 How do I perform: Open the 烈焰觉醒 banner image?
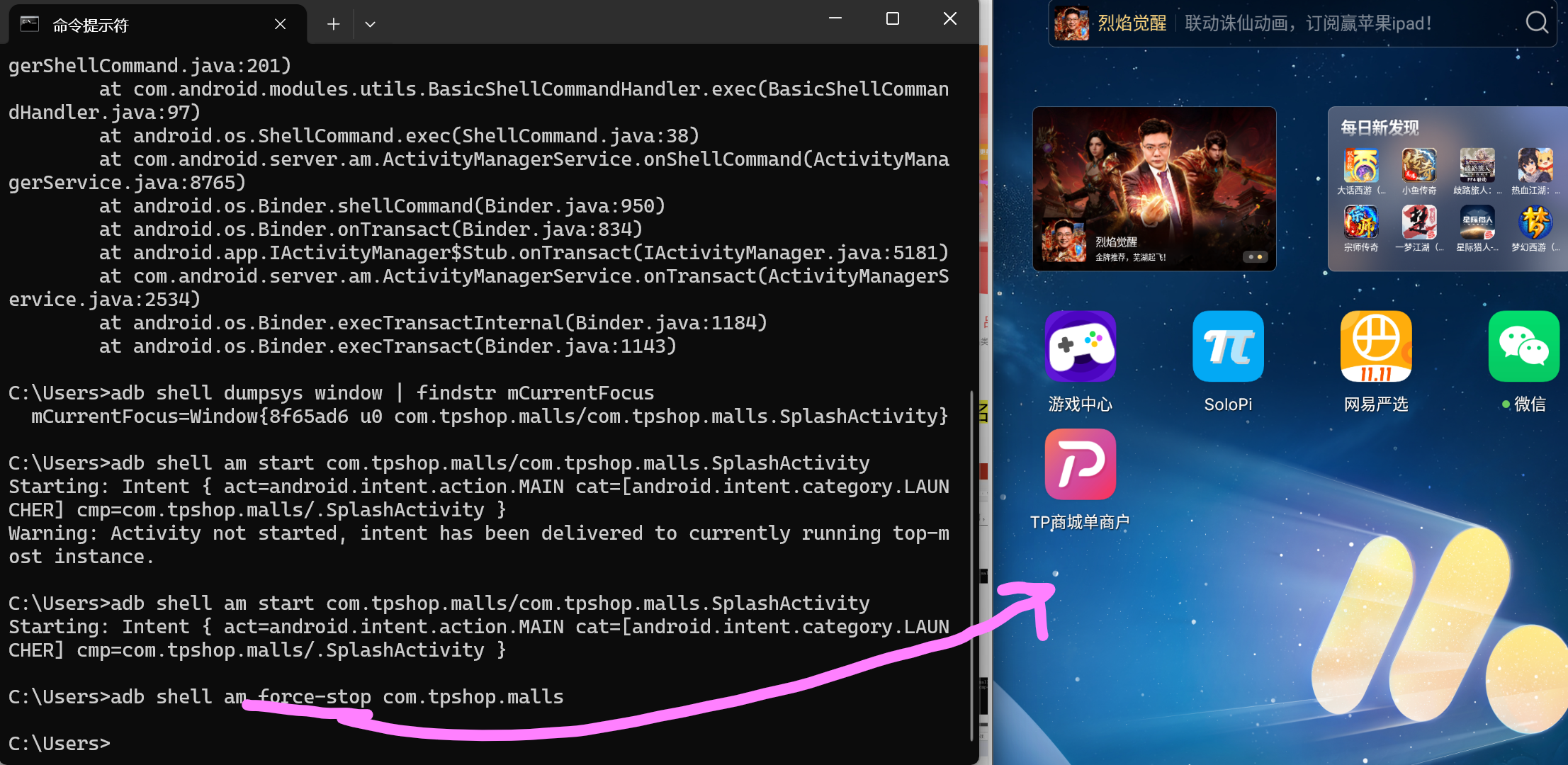(x=1154, y=188)
